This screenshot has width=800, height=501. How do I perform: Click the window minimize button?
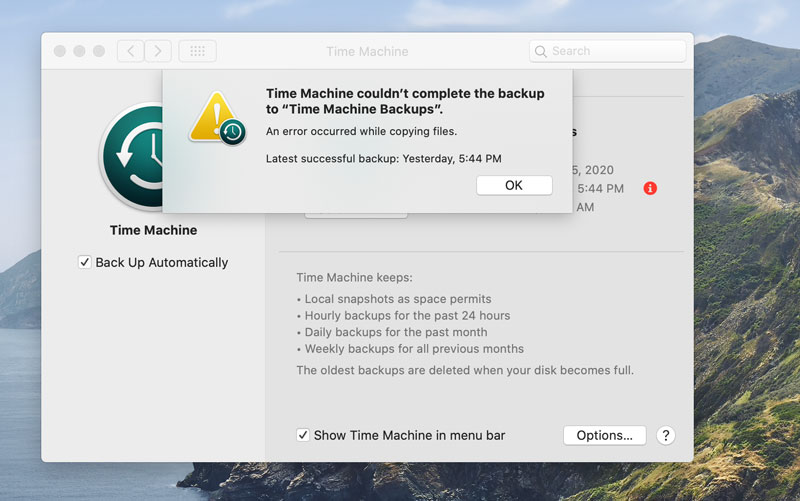(79, 51)
